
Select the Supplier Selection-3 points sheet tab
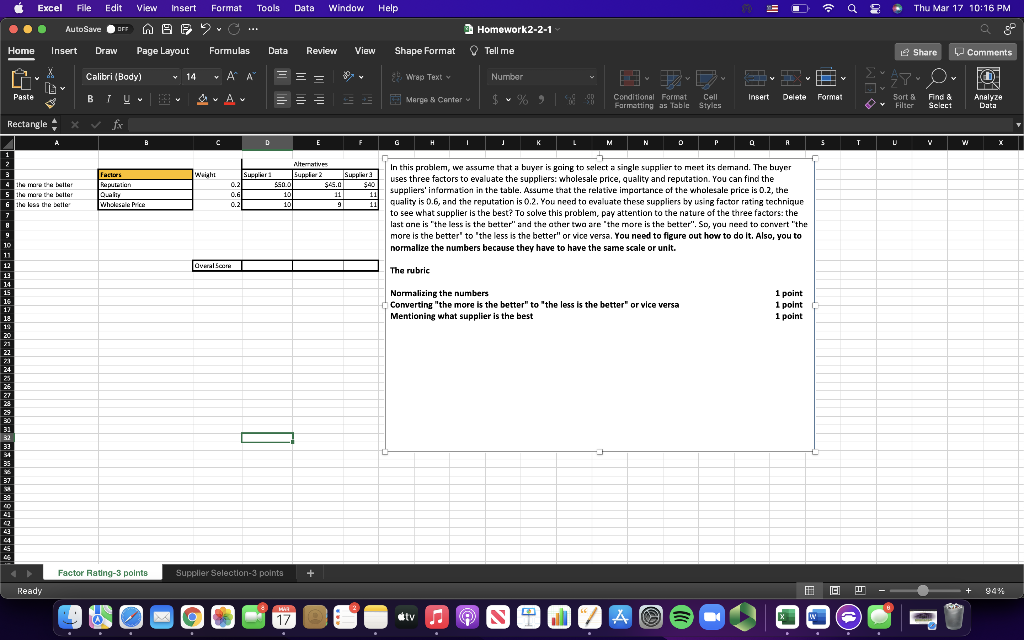coord(231,573)
